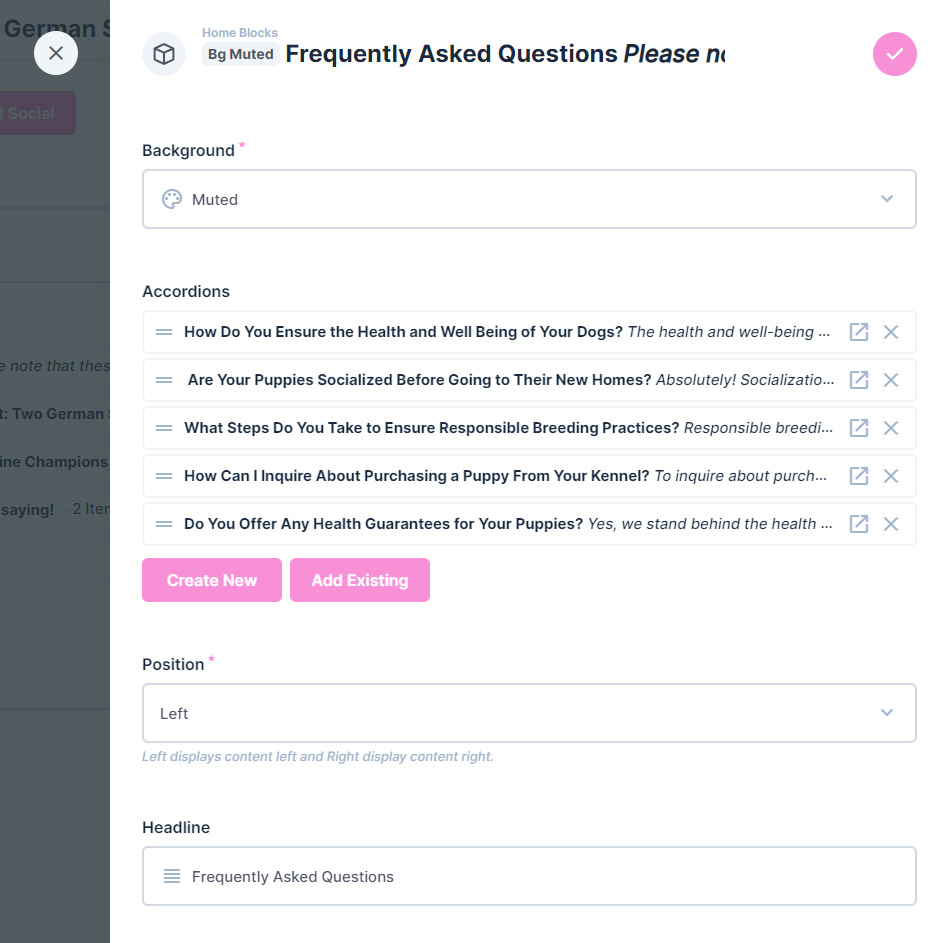Image resolution: width=944 pixels, height=943 pixels.
Task: Click the Create New button
Action: tap(211, 580)
